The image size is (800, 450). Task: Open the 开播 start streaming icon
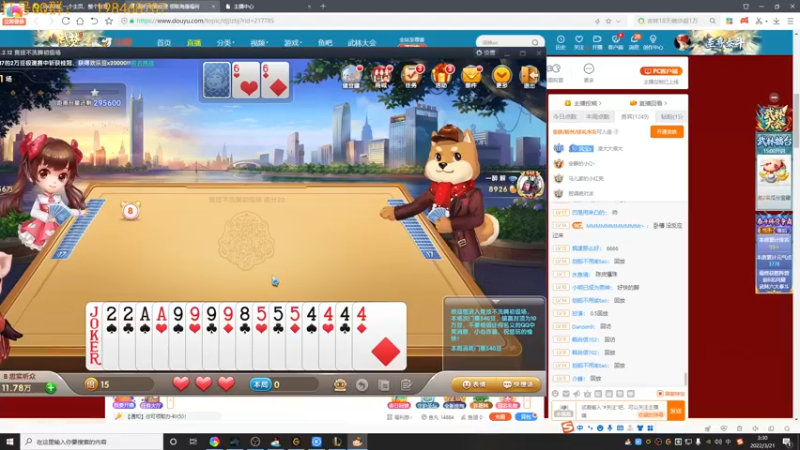pos(597,42)
